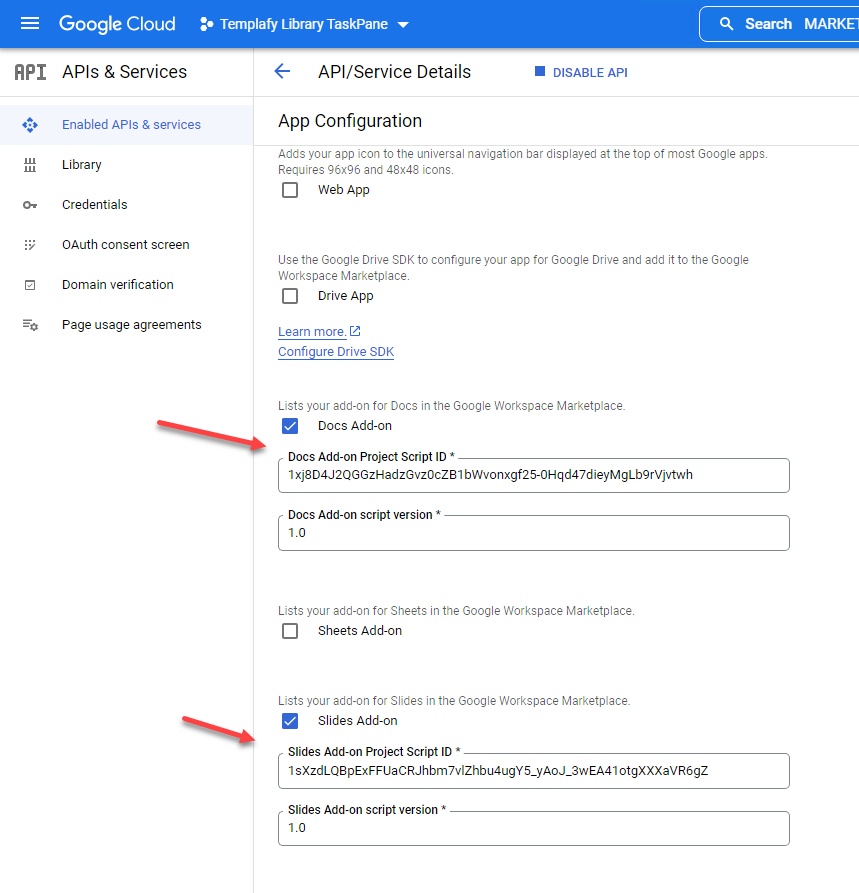859x893 pixels.
Task: Click the DISABLE API button
Action: coord(581,72)
